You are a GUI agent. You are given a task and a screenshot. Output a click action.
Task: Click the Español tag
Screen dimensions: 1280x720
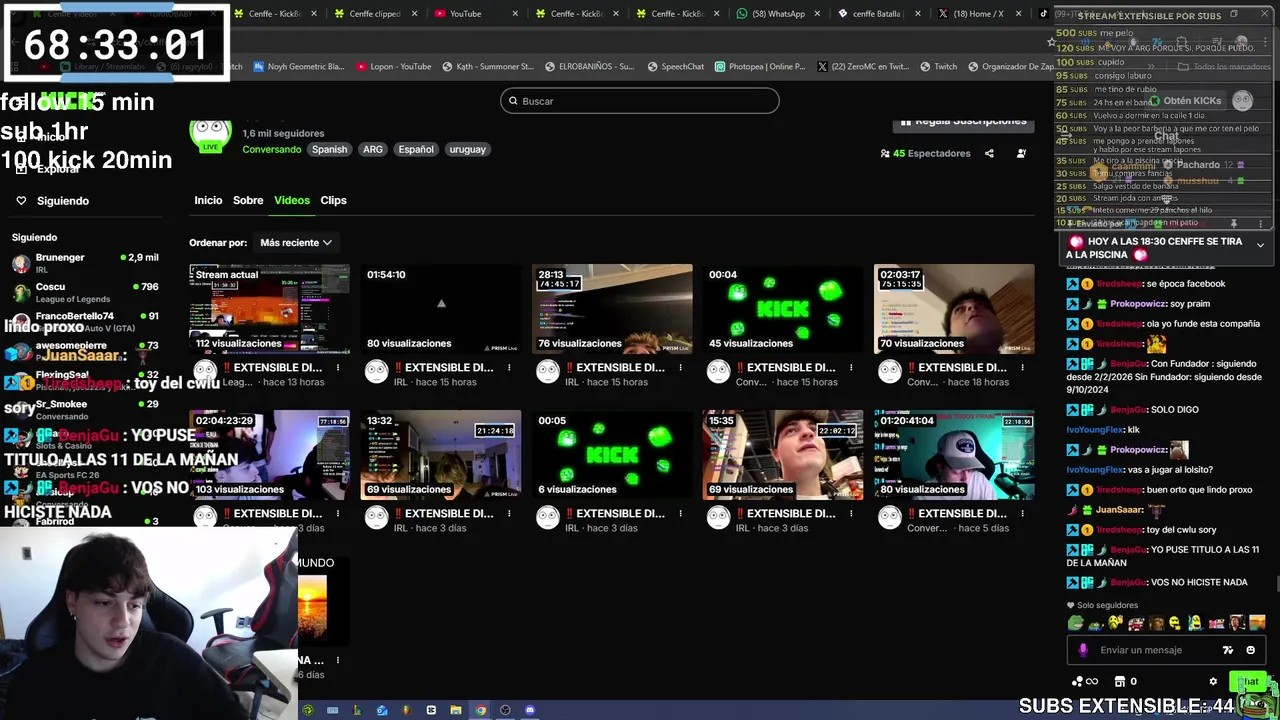pyautogui.click(x=416, y=150)
